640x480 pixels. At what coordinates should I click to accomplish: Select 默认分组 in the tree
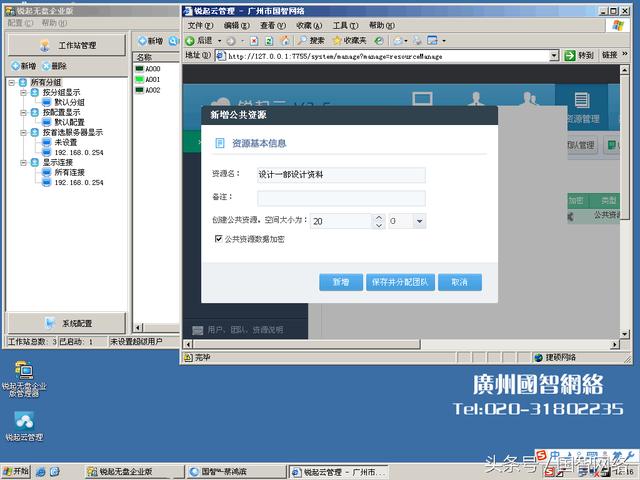[x=69, y=102]
